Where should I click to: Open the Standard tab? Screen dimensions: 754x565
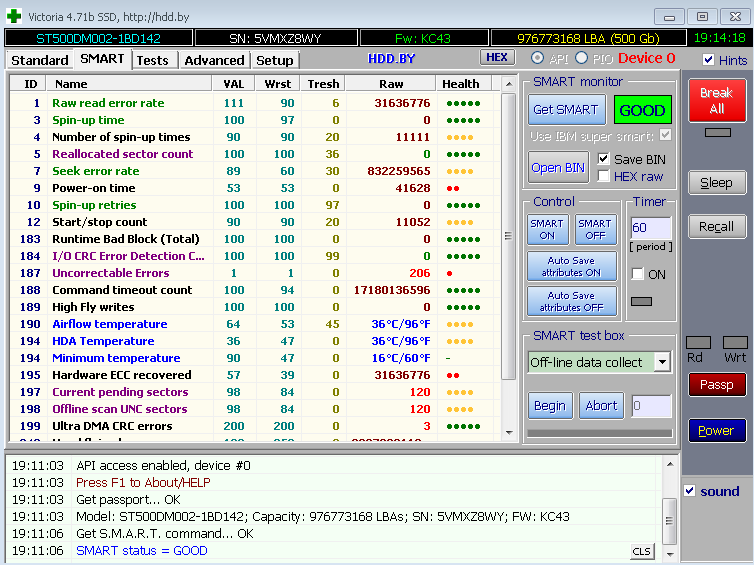[x=39, y=61]
